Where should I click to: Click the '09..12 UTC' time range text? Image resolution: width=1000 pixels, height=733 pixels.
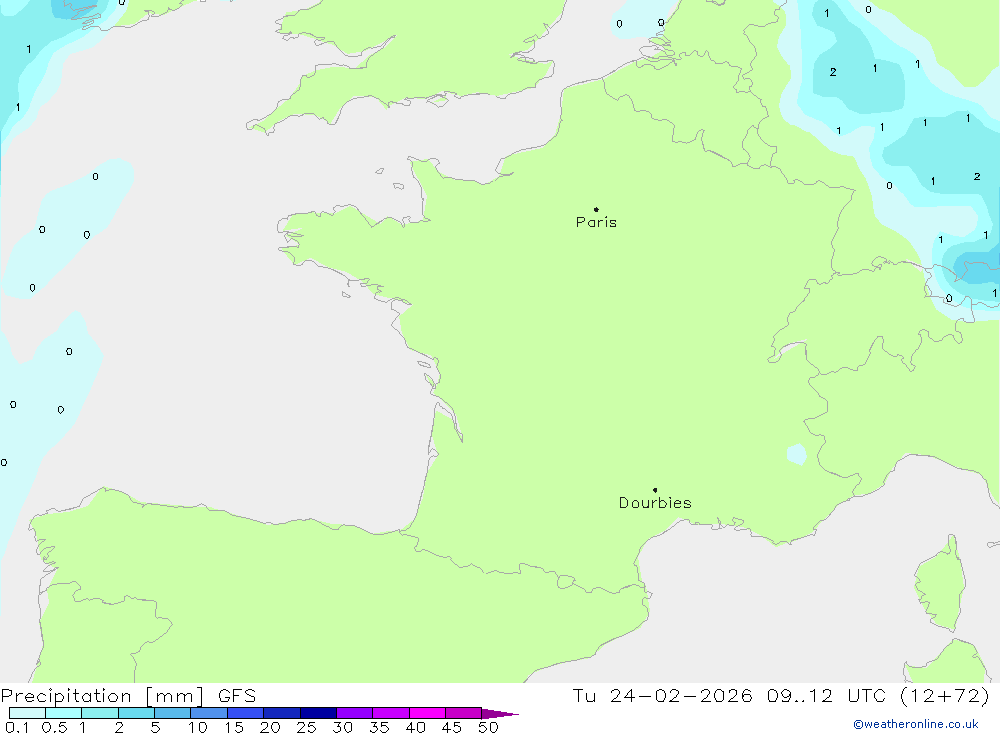826,695
